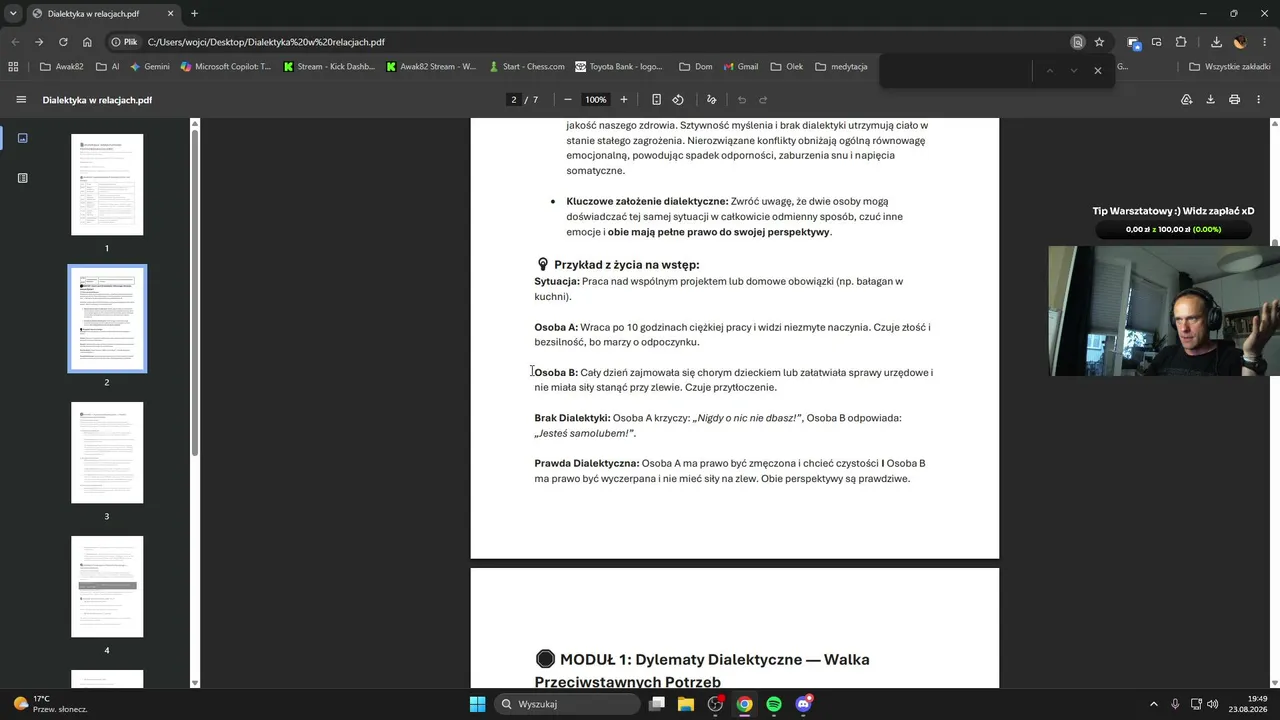
Task: Go to Chrome home page
Action: (x=87, y=42)
